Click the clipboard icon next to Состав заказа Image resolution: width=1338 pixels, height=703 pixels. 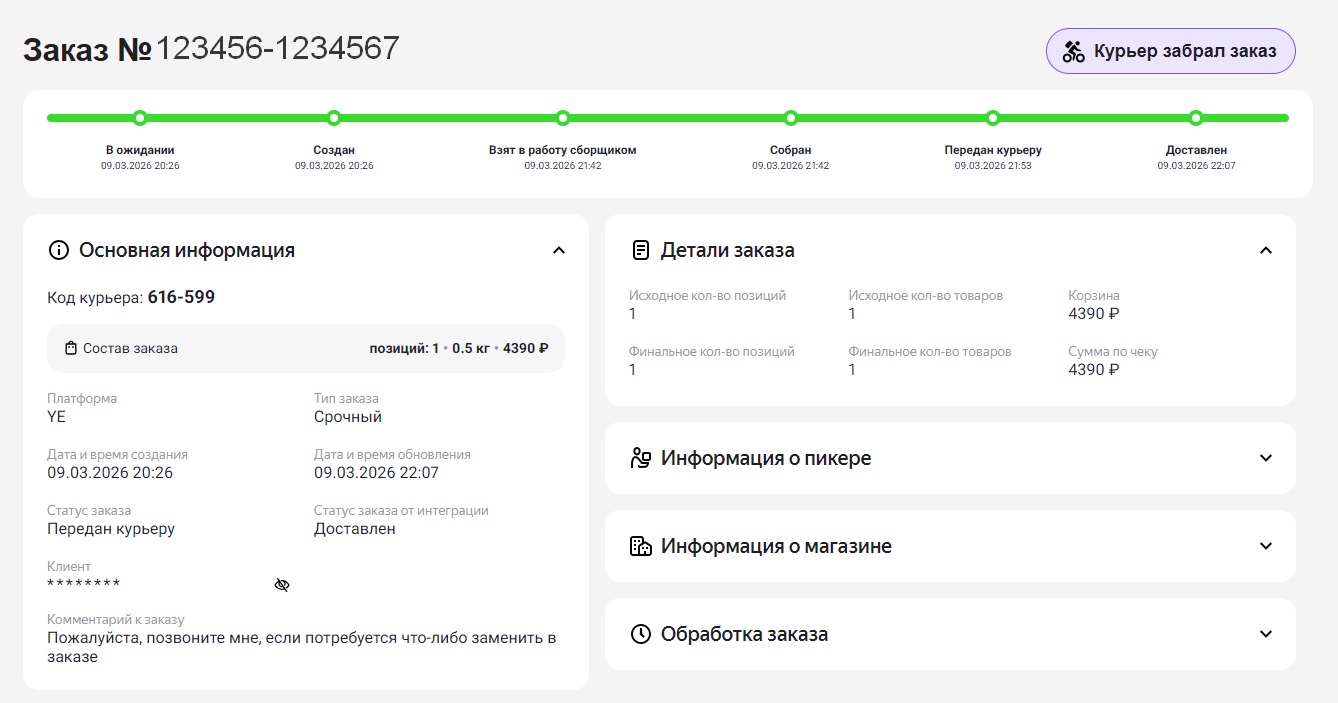point(71,348)
